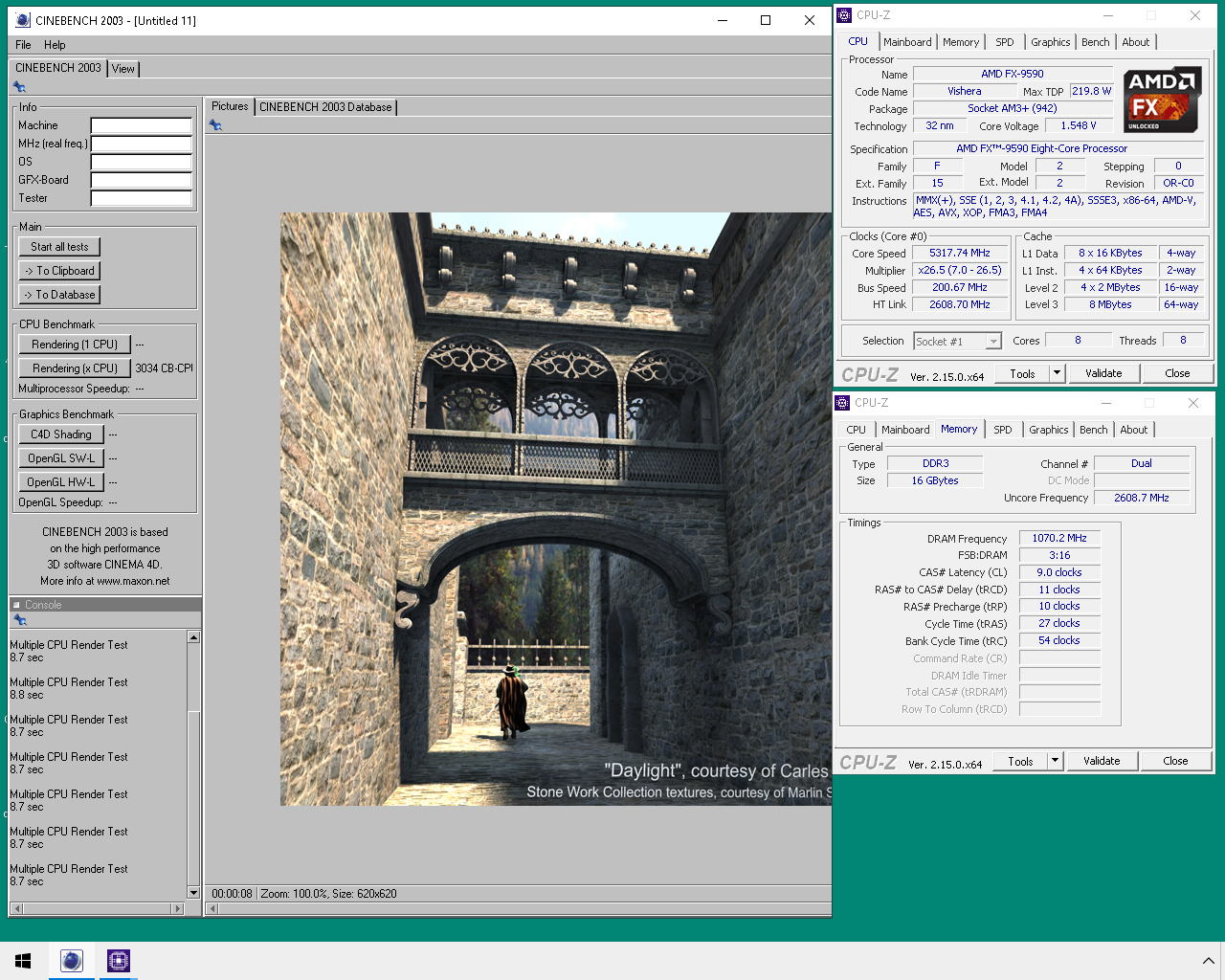The width and height of the screenshot is (1225, 980).
Task: Click picture viewer horizontal scrollbar left arrow
Action: tap(212, 908)
